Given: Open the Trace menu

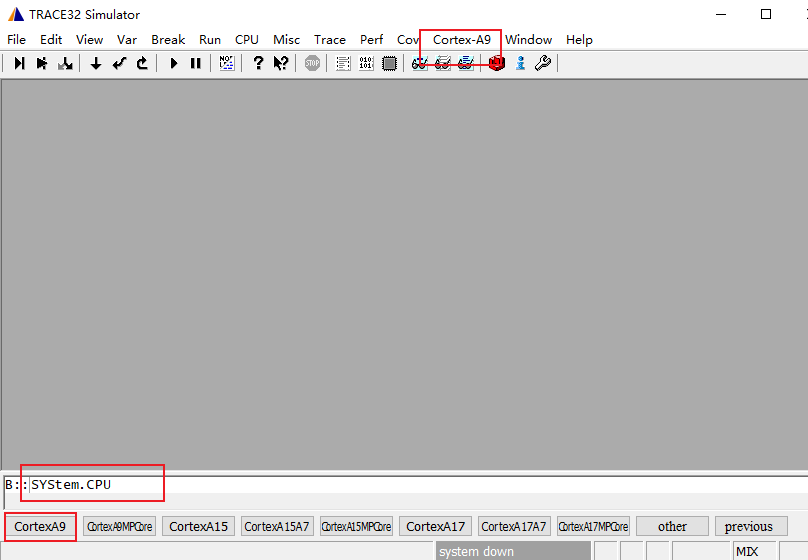Looking at the screenshot, I should click(329, 40).
